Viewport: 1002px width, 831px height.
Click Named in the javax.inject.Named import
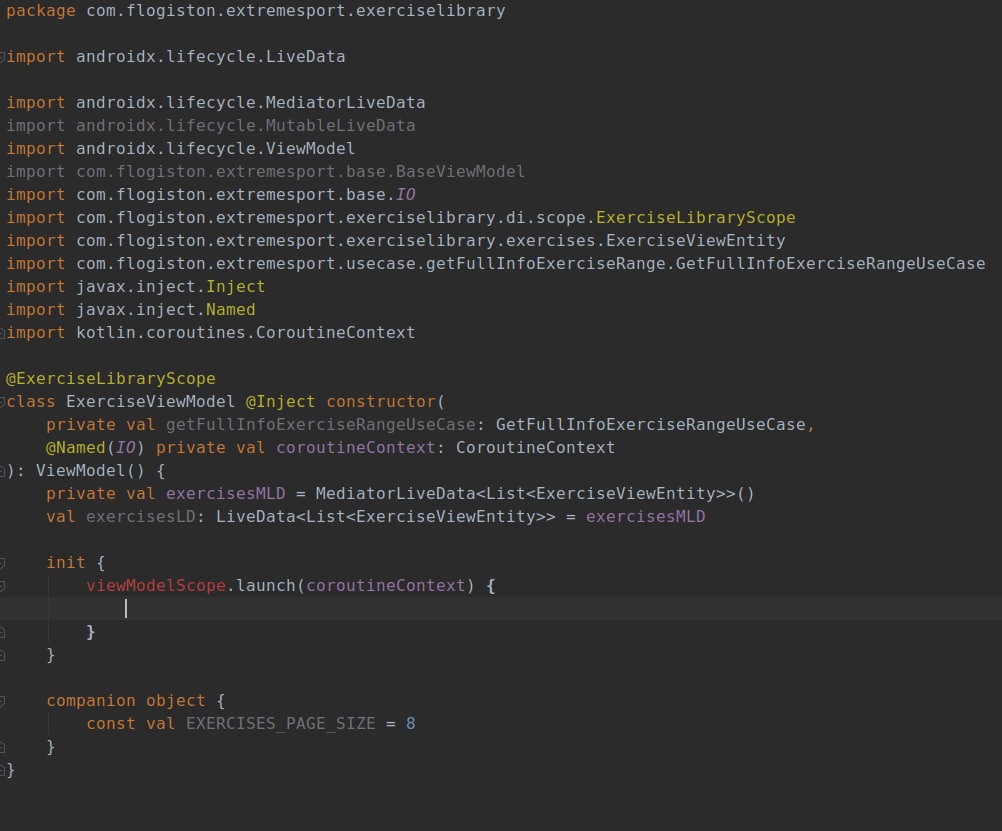[230, 310]
